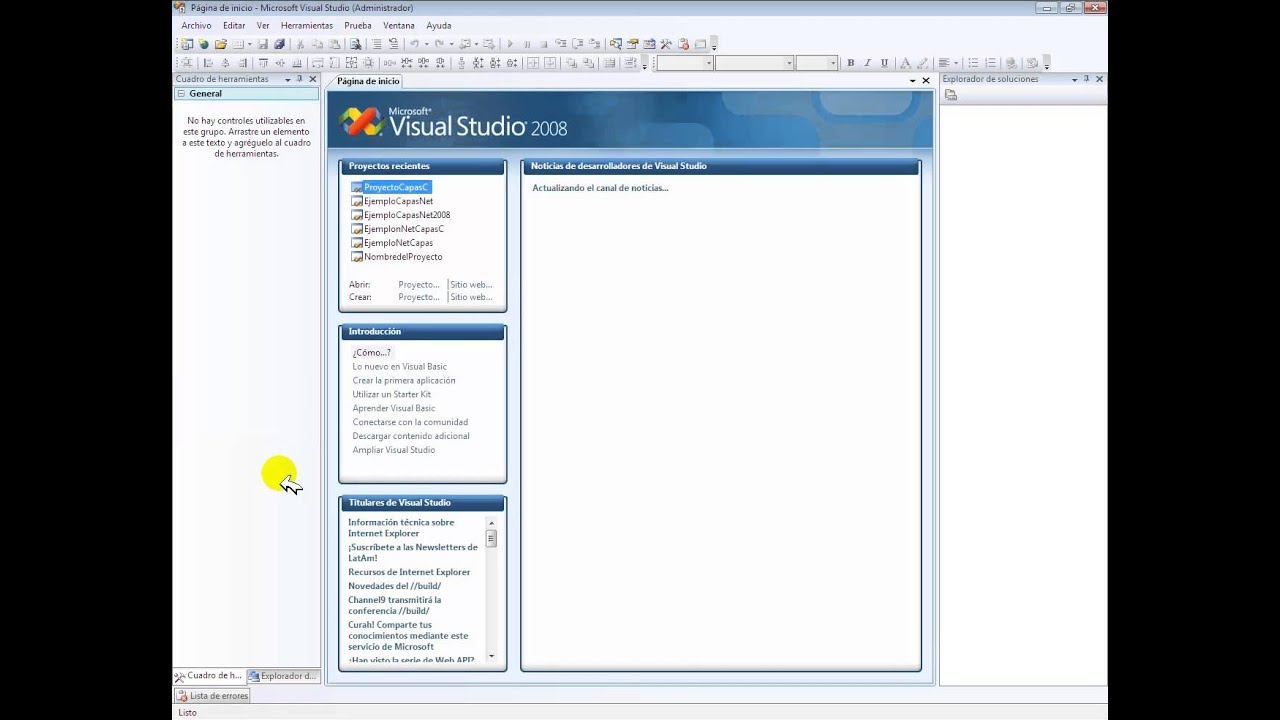This screenshot has width=1280, height=720.
Task: Click the Properties icon in Explorador de soluciones
Action: [951, 95]
